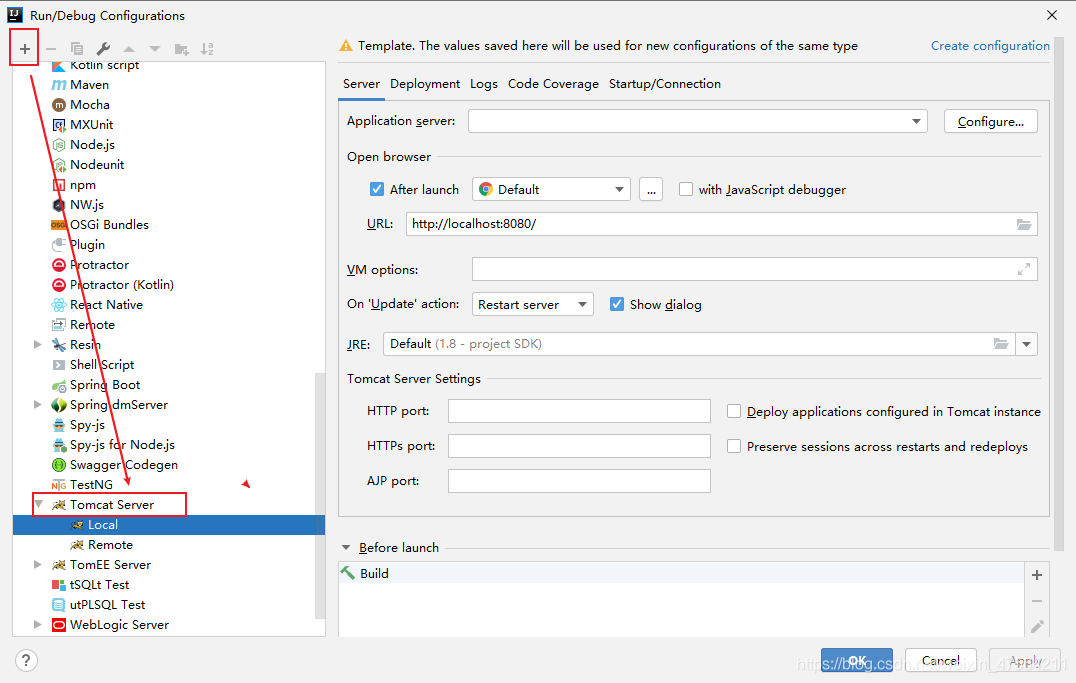Click the Sort Configurations icon

click(207, 49)
